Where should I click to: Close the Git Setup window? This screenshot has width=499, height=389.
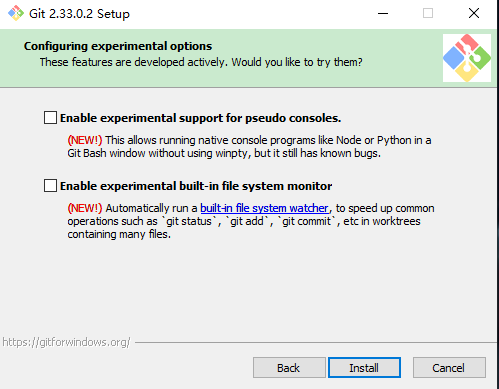(474, 14)
